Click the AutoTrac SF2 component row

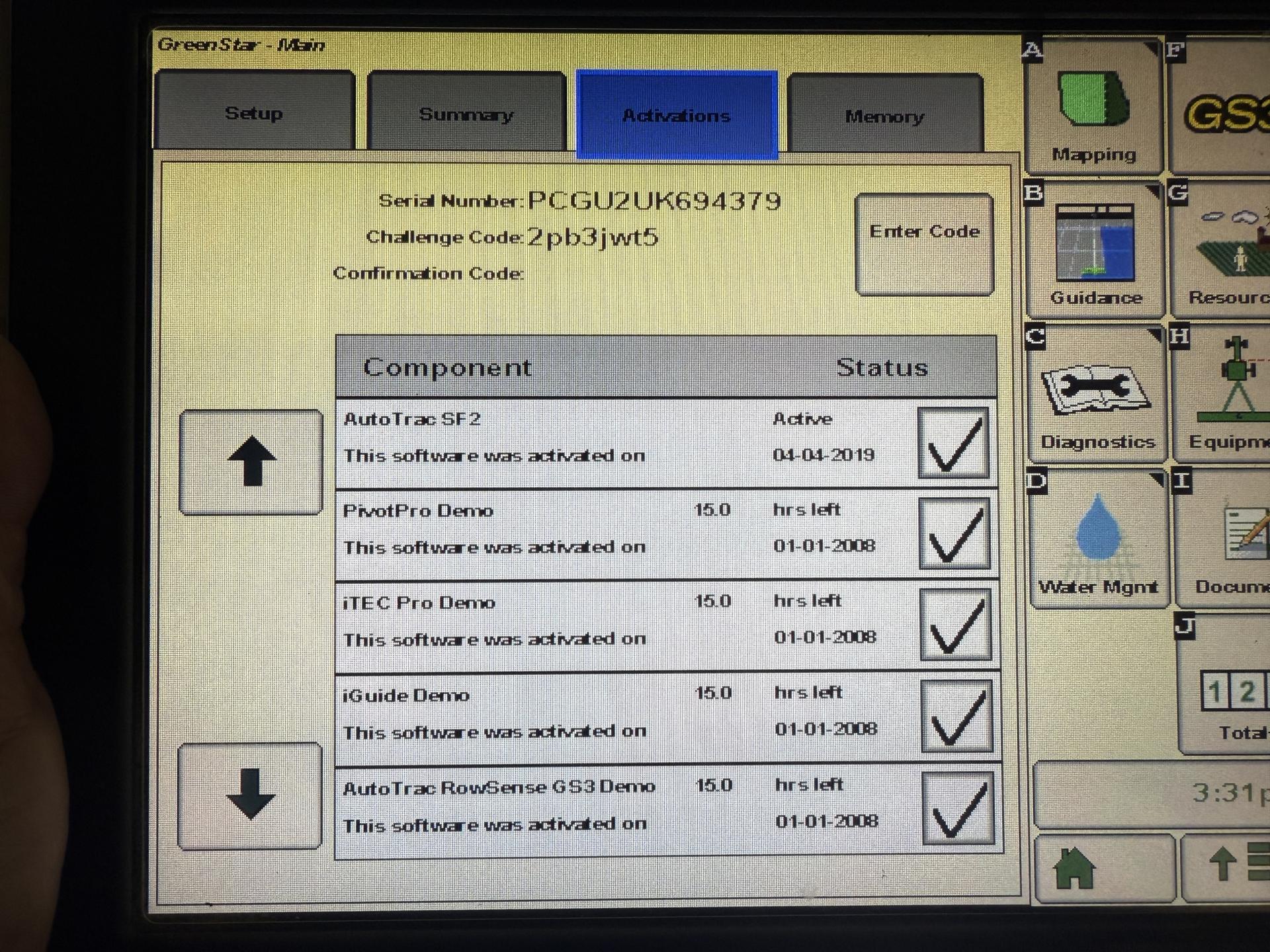tap(667, 442)
